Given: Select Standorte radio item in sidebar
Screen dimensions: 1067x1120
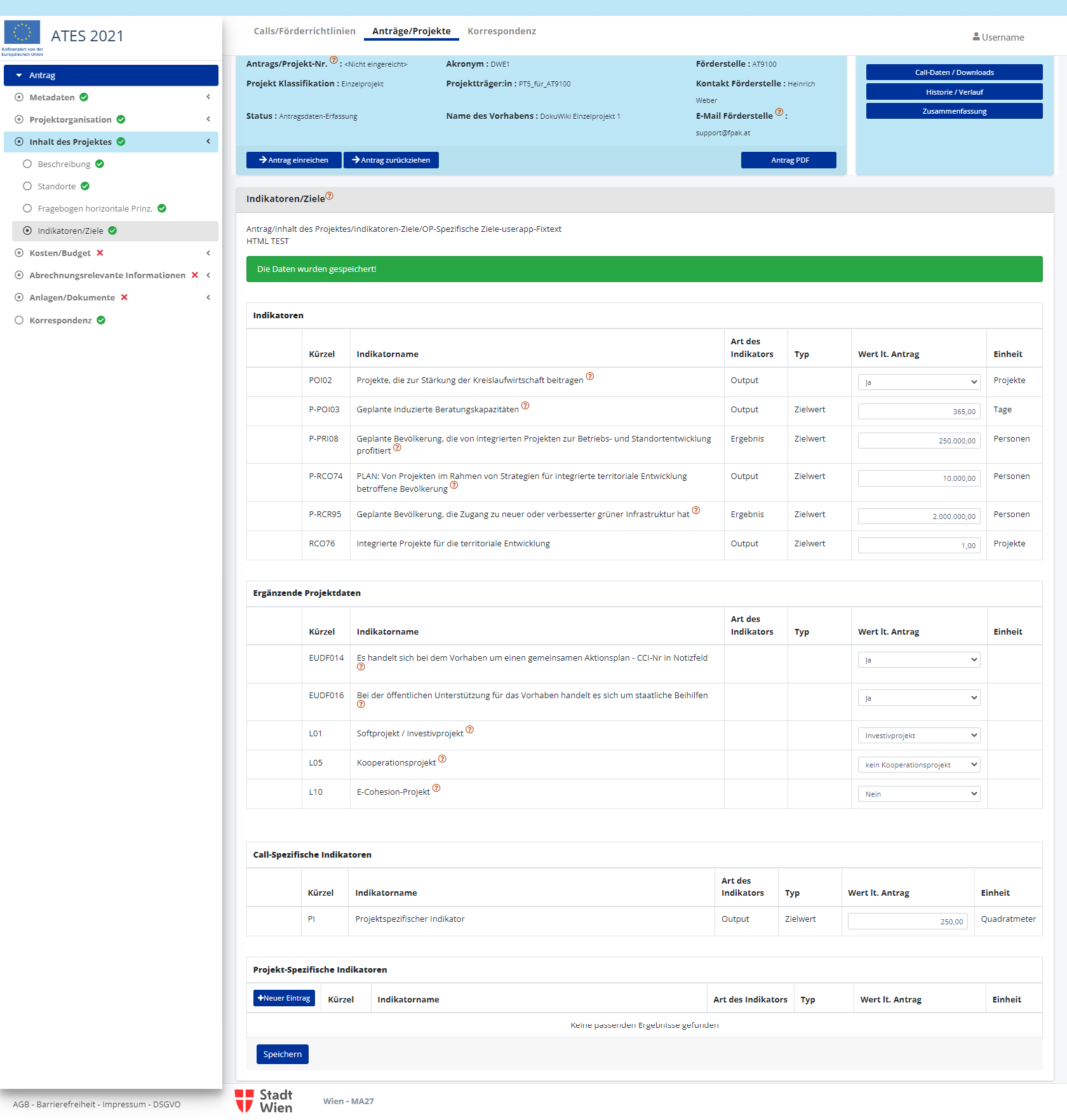Looking at the screenshot, I should tap(27, 186).
